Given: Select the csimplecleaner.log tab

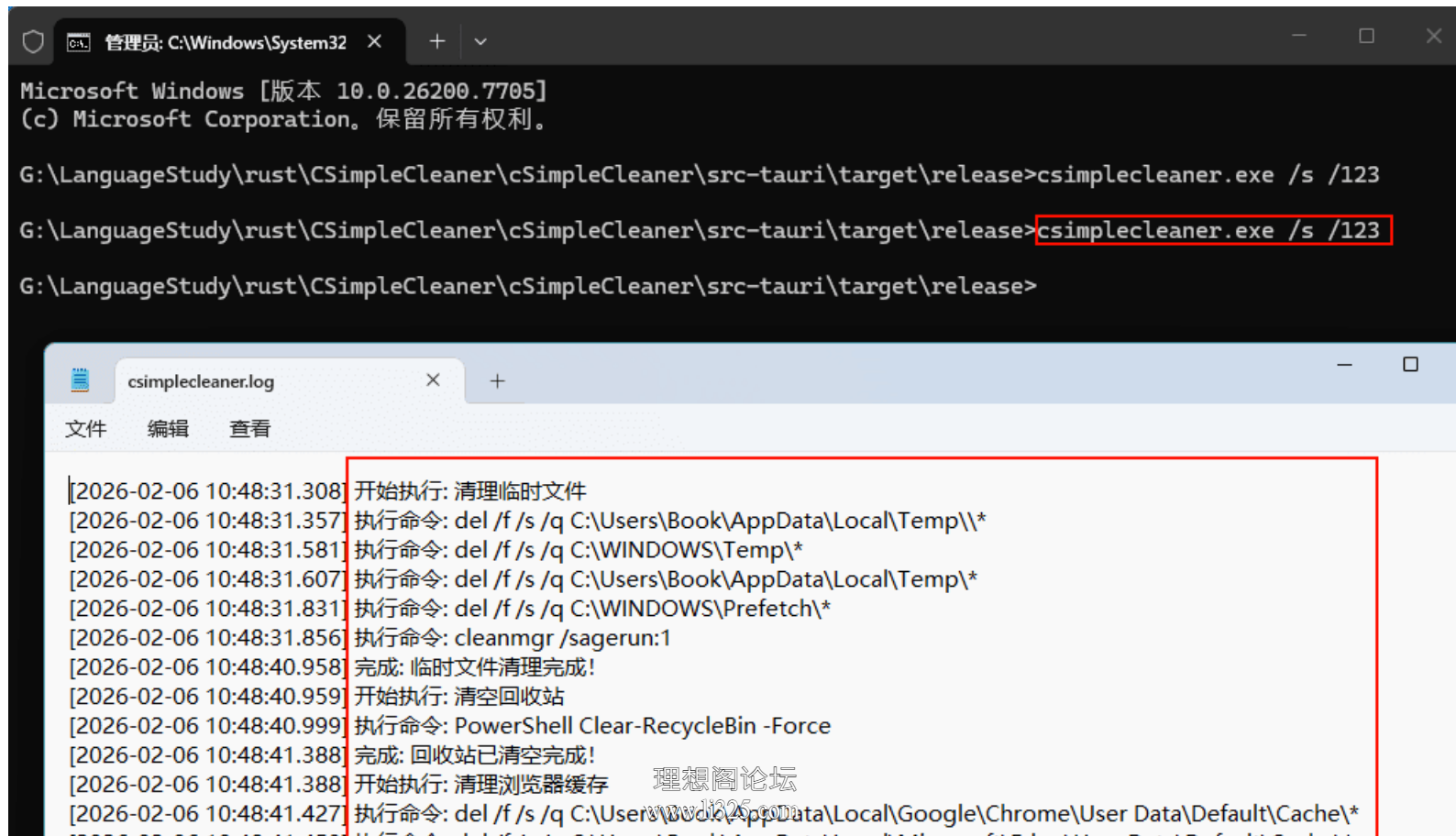Looking at the screenshot, I should (x=201, y=381).
